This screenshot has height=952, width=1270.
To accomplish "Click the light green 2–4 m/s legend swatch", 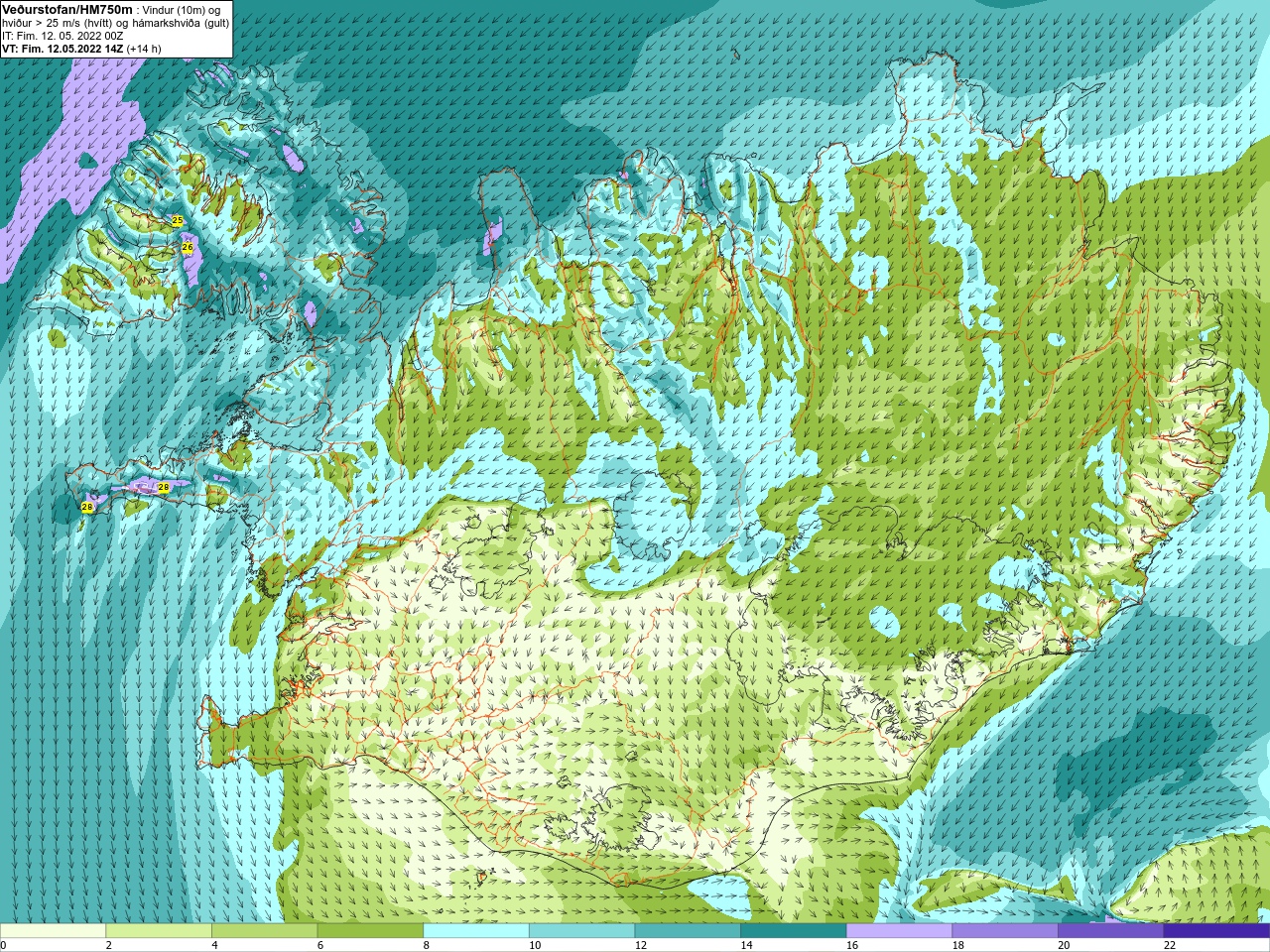I will tap(159, 931).
